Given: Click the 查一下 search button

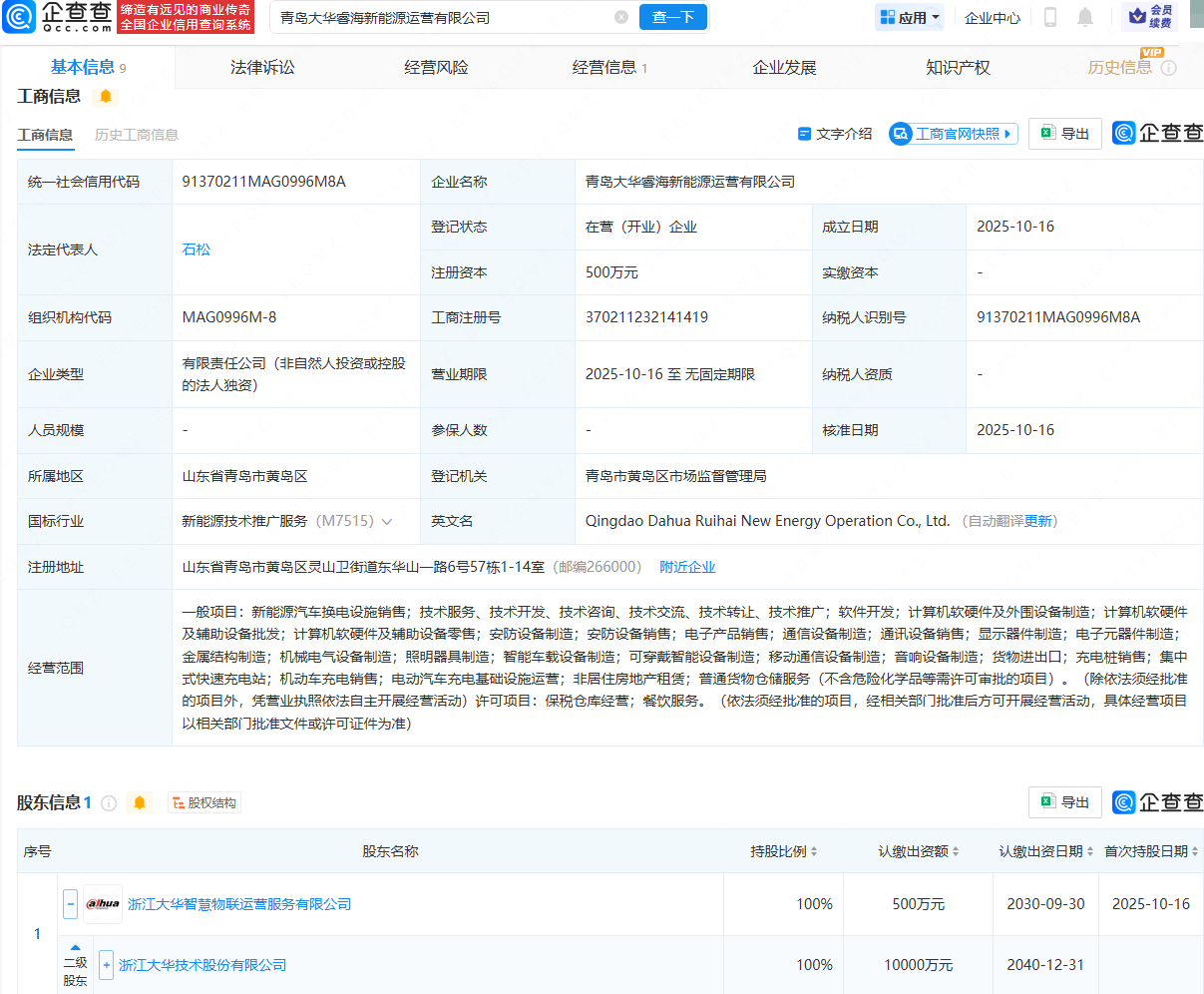Looking at the screenshot, I should pyautogui.click(x=672, y=17).
